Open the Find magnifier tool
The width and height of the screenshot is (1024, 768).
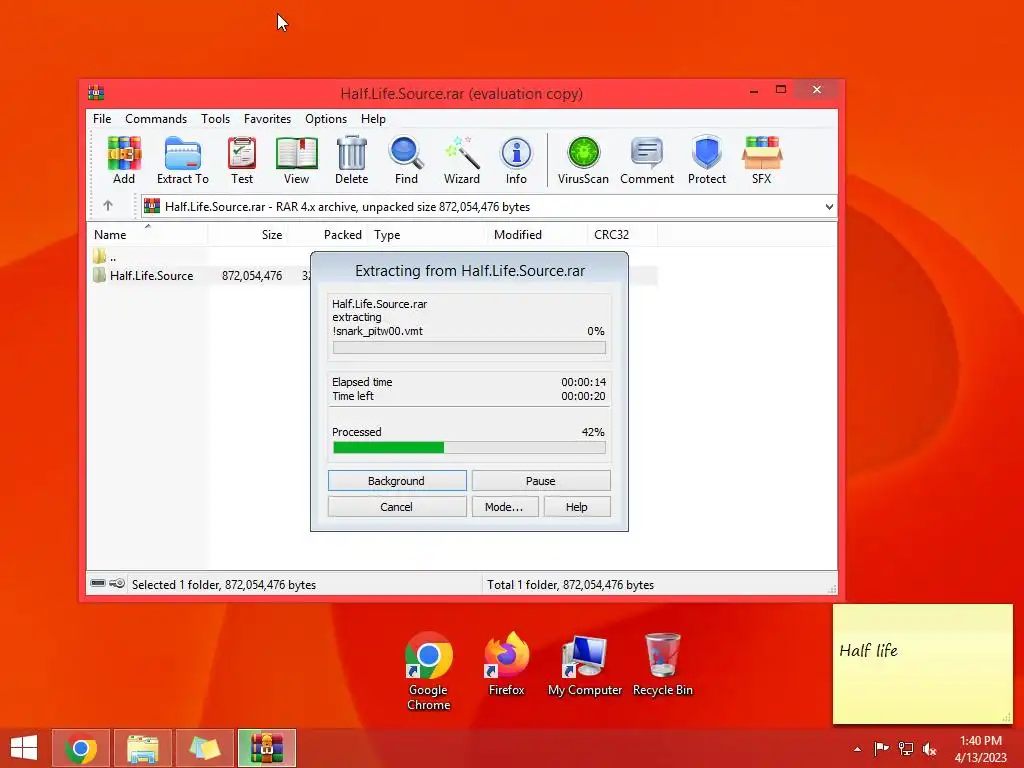click(406, 160)
